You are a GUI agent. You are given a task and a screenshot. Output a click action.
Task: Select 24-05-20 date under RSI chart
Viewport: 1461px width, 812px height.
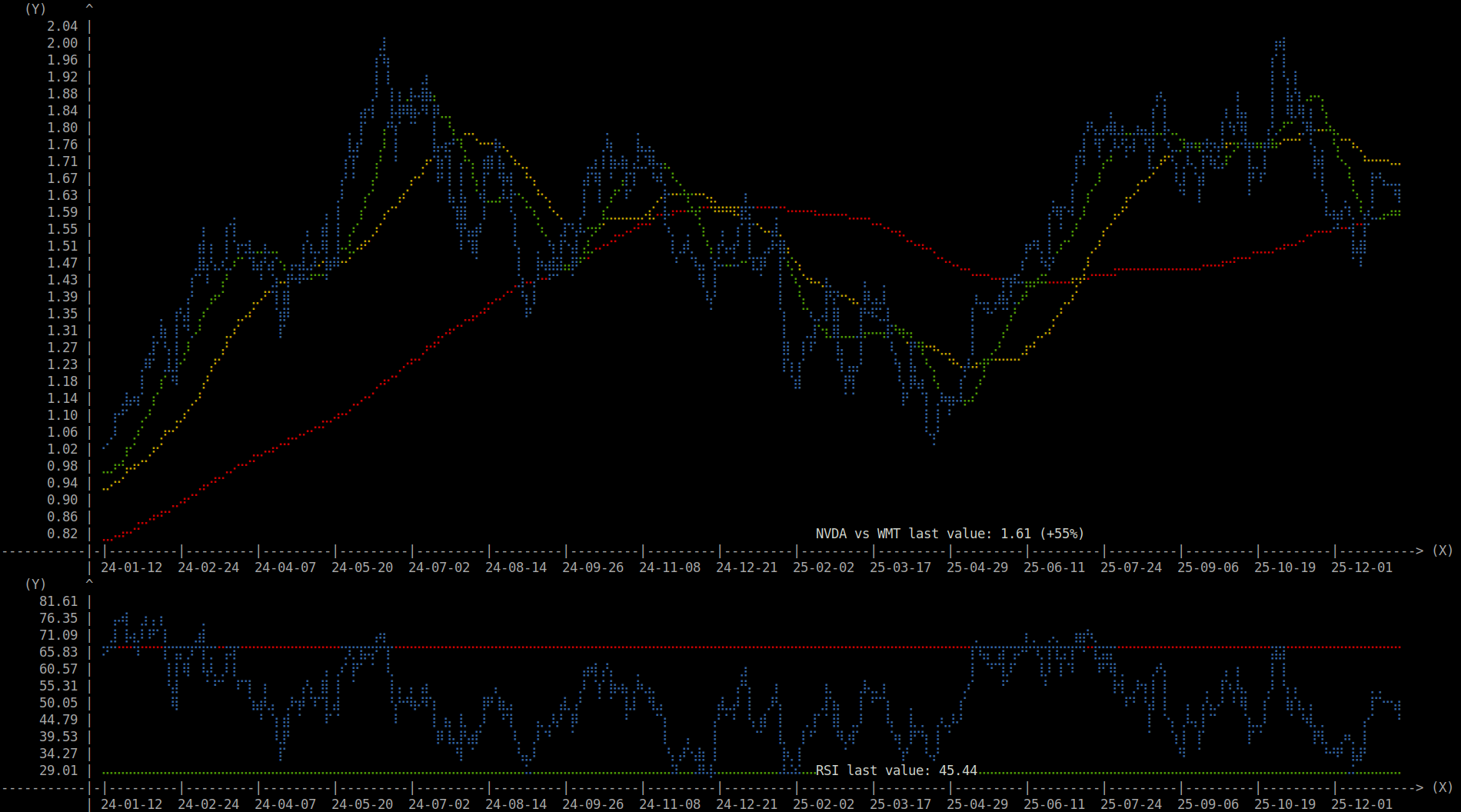coord(362,804)
